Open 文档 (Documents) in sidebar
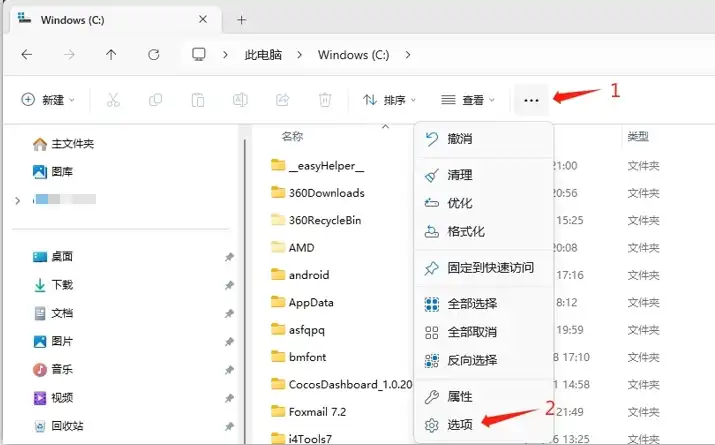This screenshot has width=715, height=445. click(x=53, y=313)
